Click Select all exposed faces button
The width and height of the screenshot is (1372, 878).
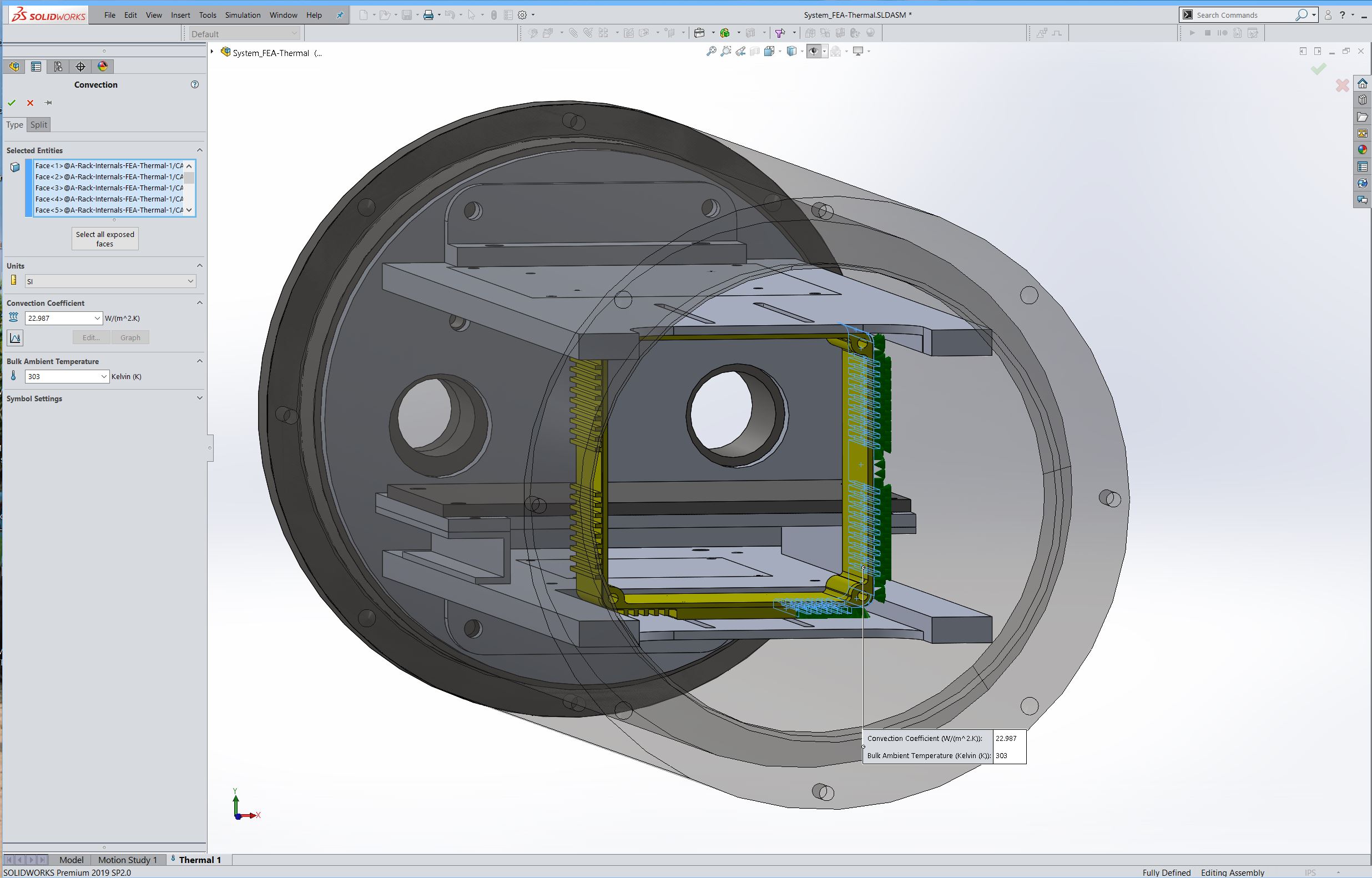point(105,239)
